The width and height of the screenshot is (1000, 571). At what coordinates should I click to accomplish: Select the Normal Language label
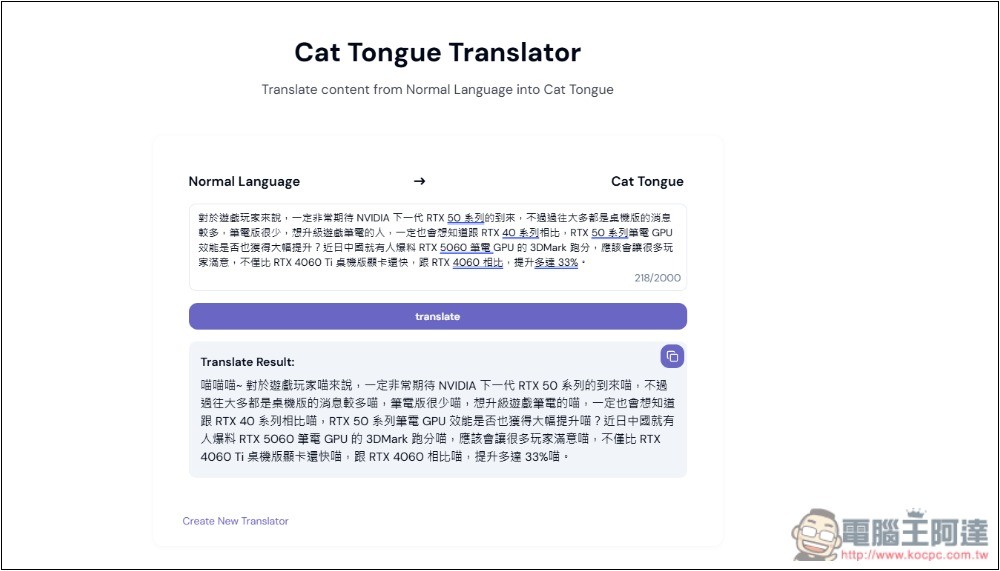pos(244,182)
